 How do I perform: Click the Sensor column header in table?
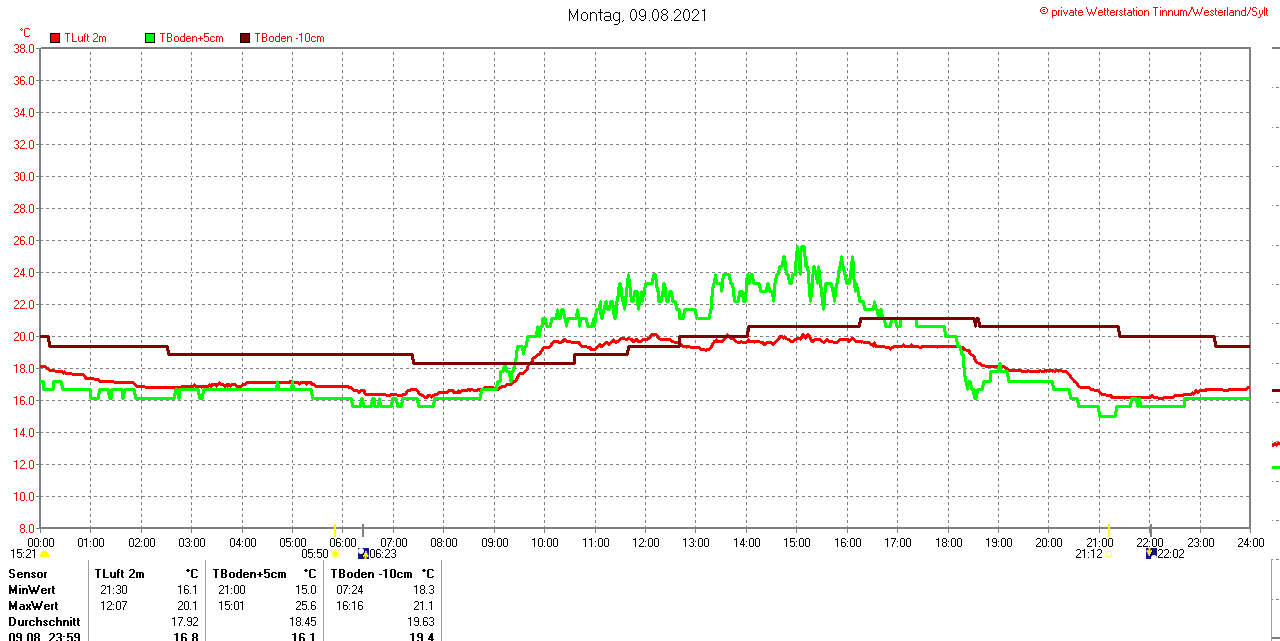click(28, 574)
